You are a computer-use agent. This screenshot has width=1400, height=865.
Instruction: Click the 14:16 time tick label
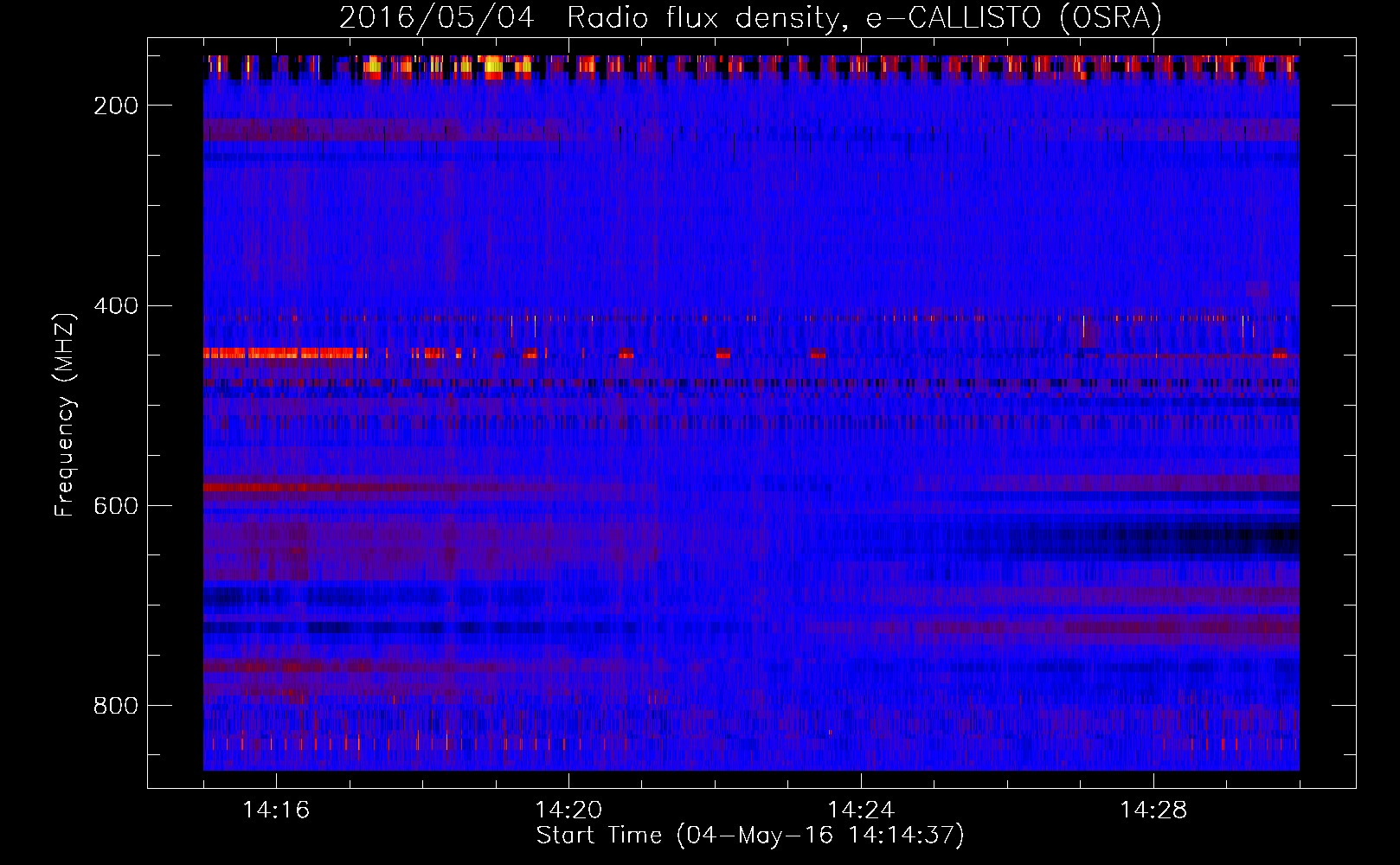click(276, 811)
